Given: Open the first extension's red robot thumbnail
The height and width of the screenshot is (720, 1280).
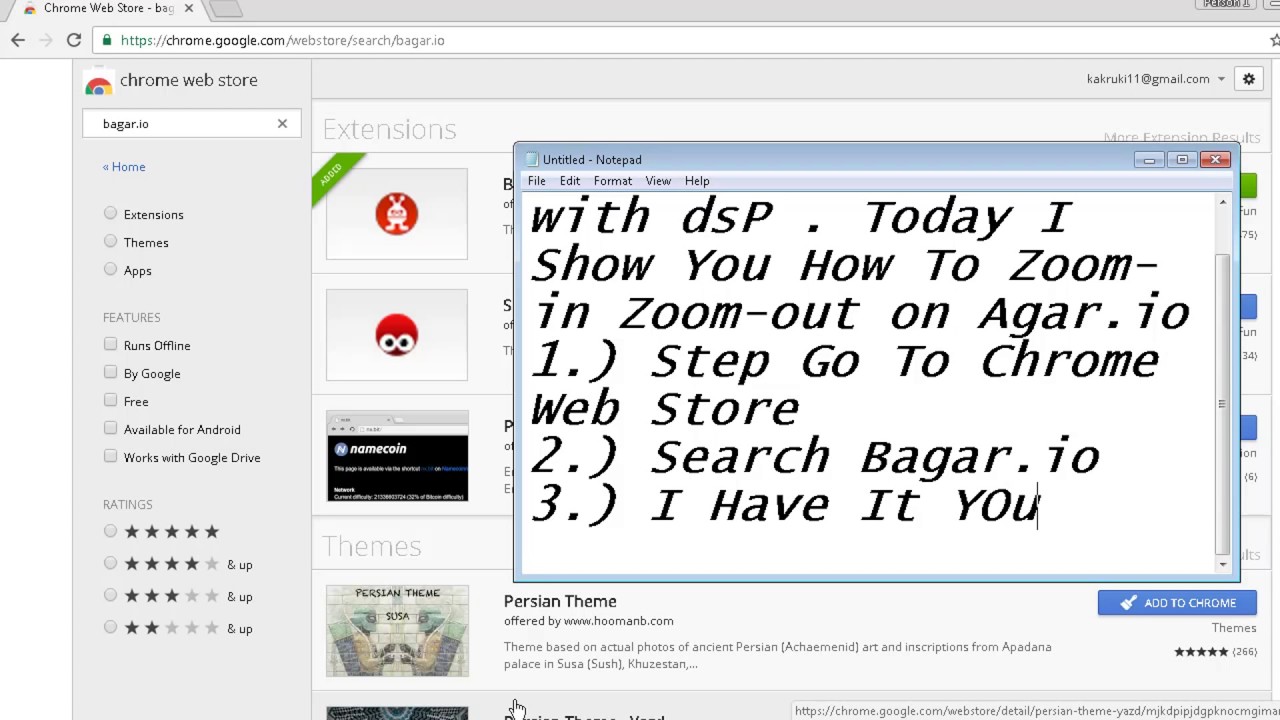Looking at the screenshot, I should [397, 214].
